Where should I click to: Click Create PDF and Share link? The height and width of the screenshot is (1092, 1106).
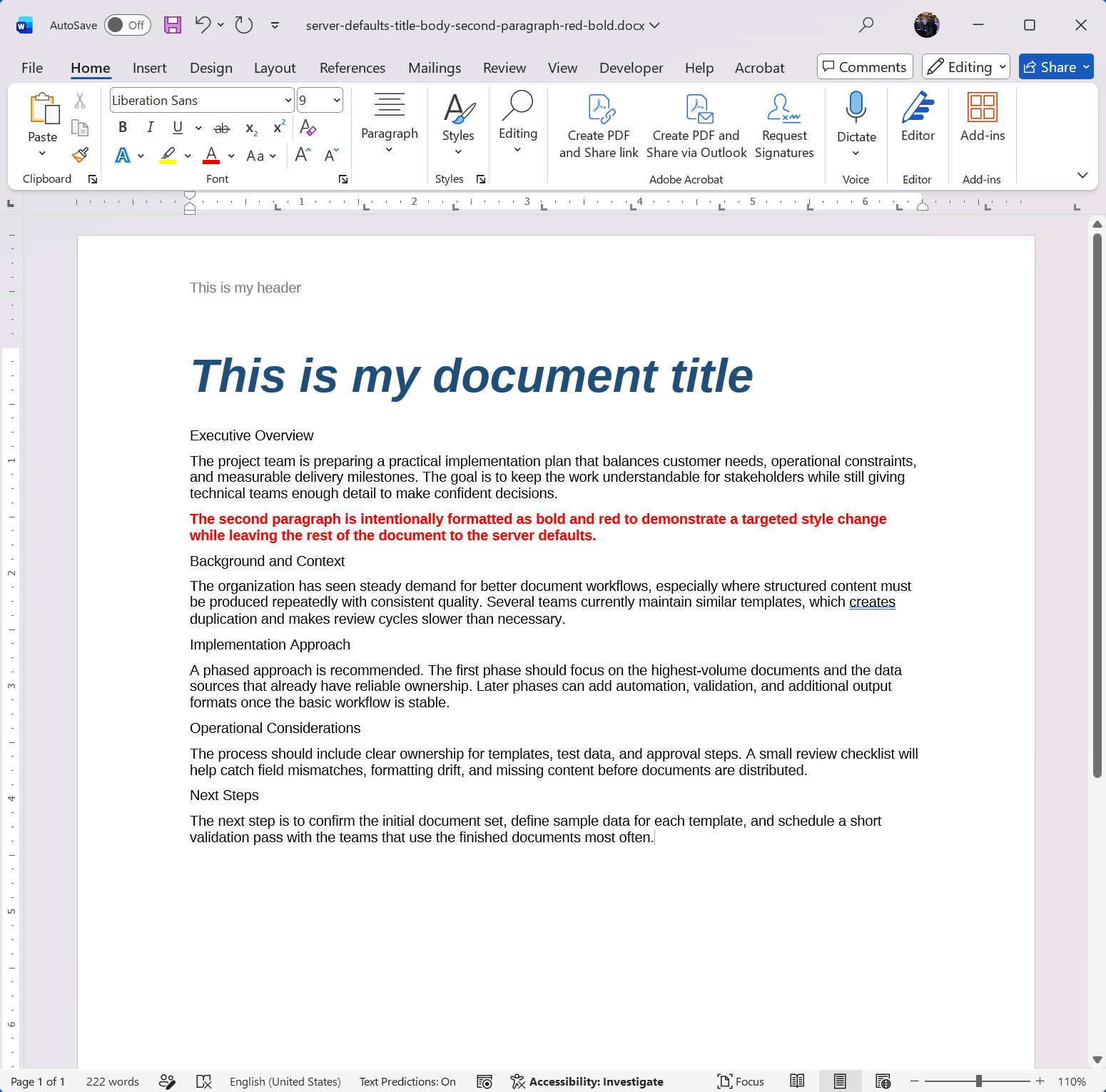coord(599,126)
